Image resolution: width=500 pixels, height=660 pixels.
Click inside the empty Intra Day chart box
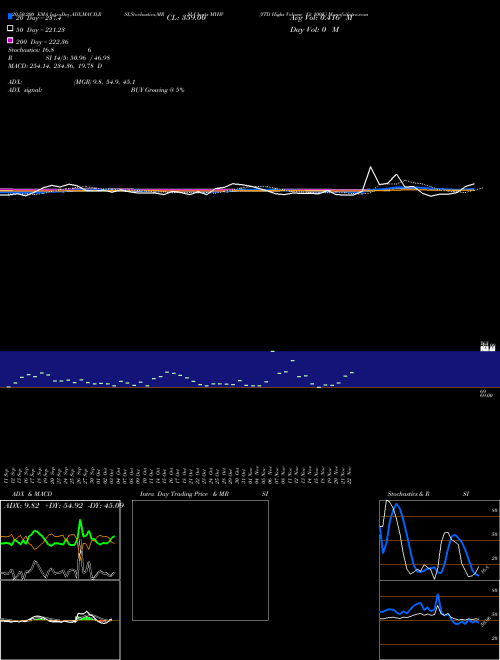(200, 560)
